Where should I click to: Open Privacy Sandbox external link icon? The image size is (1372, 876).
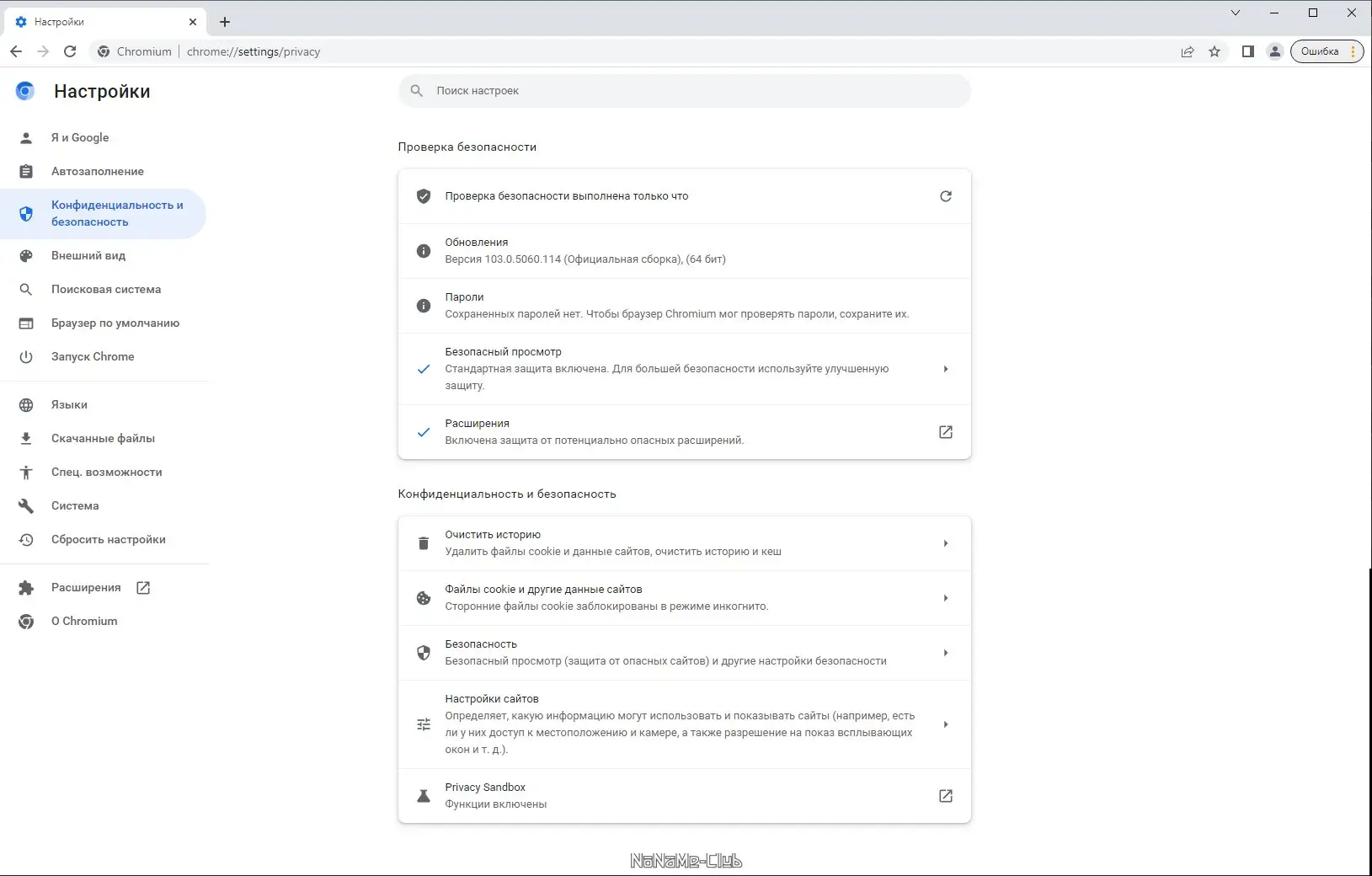pos(946,796)
